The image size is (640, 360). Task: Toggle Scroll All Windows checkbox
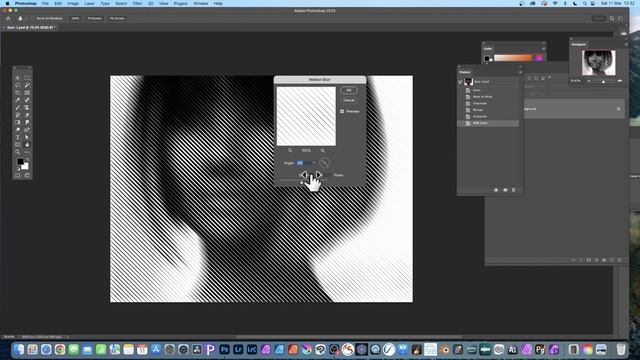34,18
